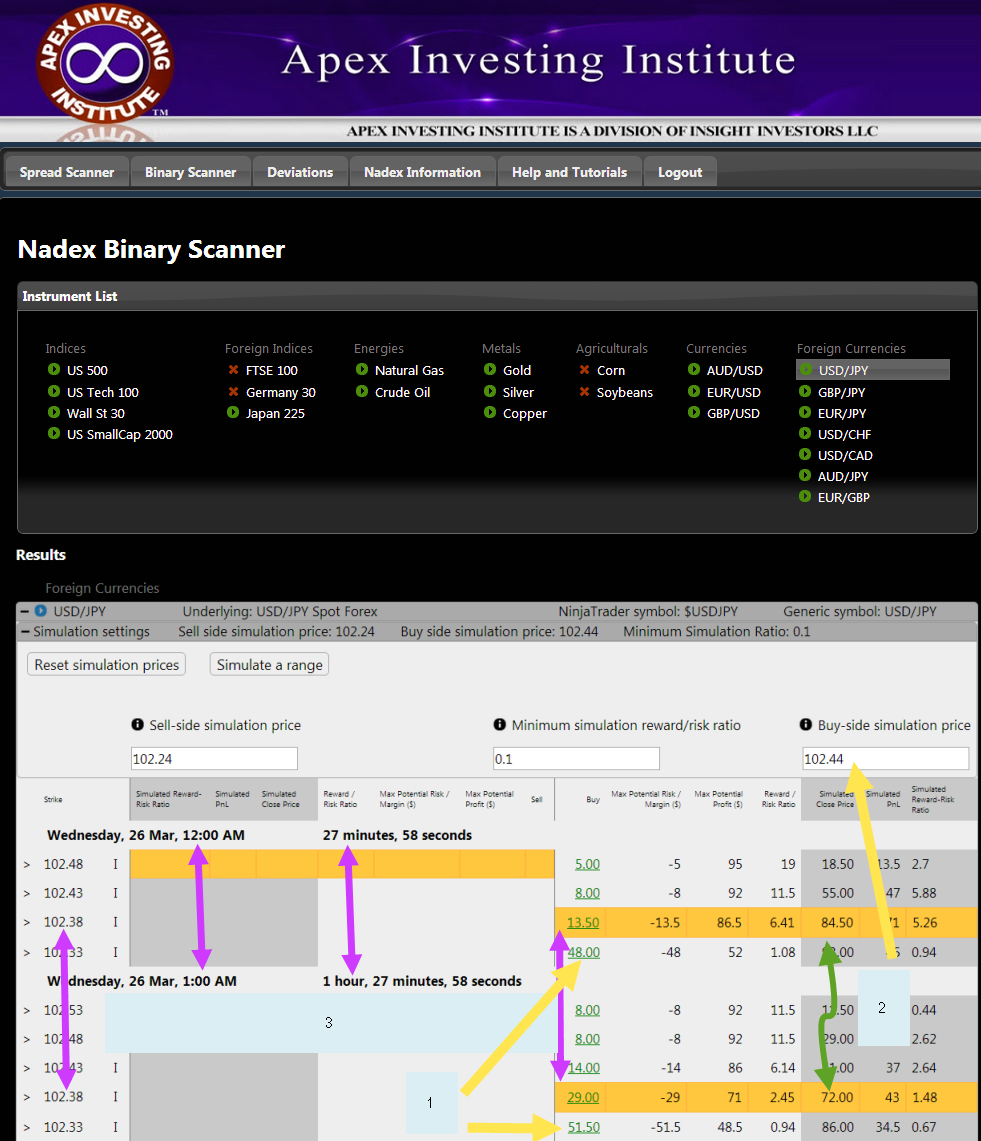Click the Apex Investing Institute logo
Screen dimensions: 981x1141
coord(105,64)
